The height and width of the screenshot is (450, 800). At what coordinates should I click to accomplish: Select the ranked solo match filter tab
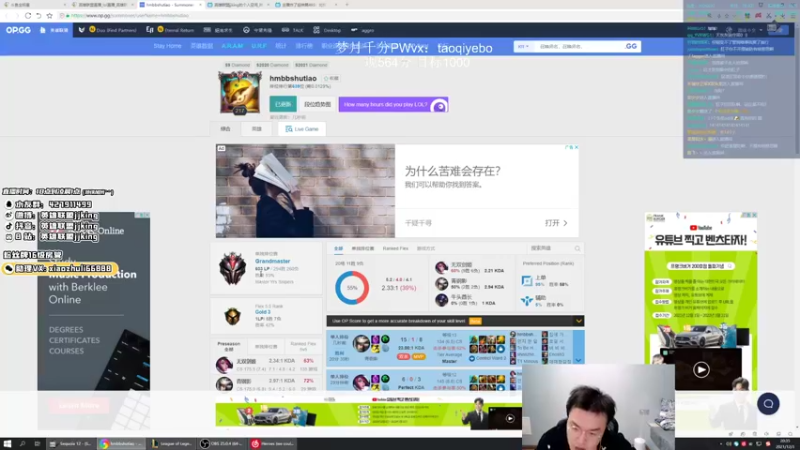[362, 248]
